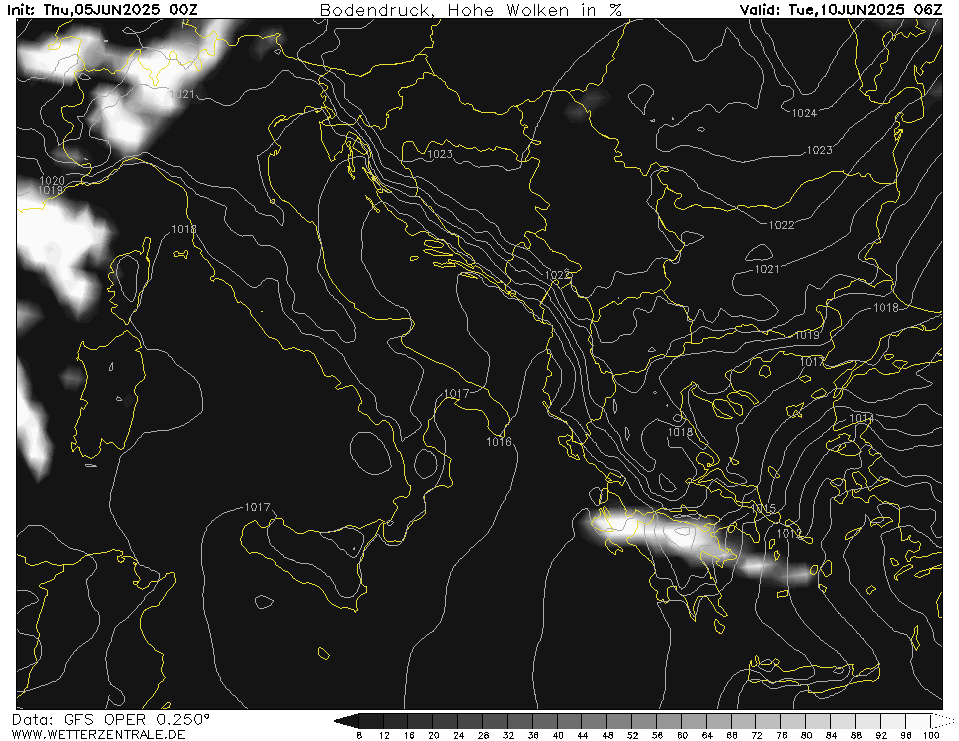Click the color scale label '52'
959x741 pixels.
pos(632,735)
